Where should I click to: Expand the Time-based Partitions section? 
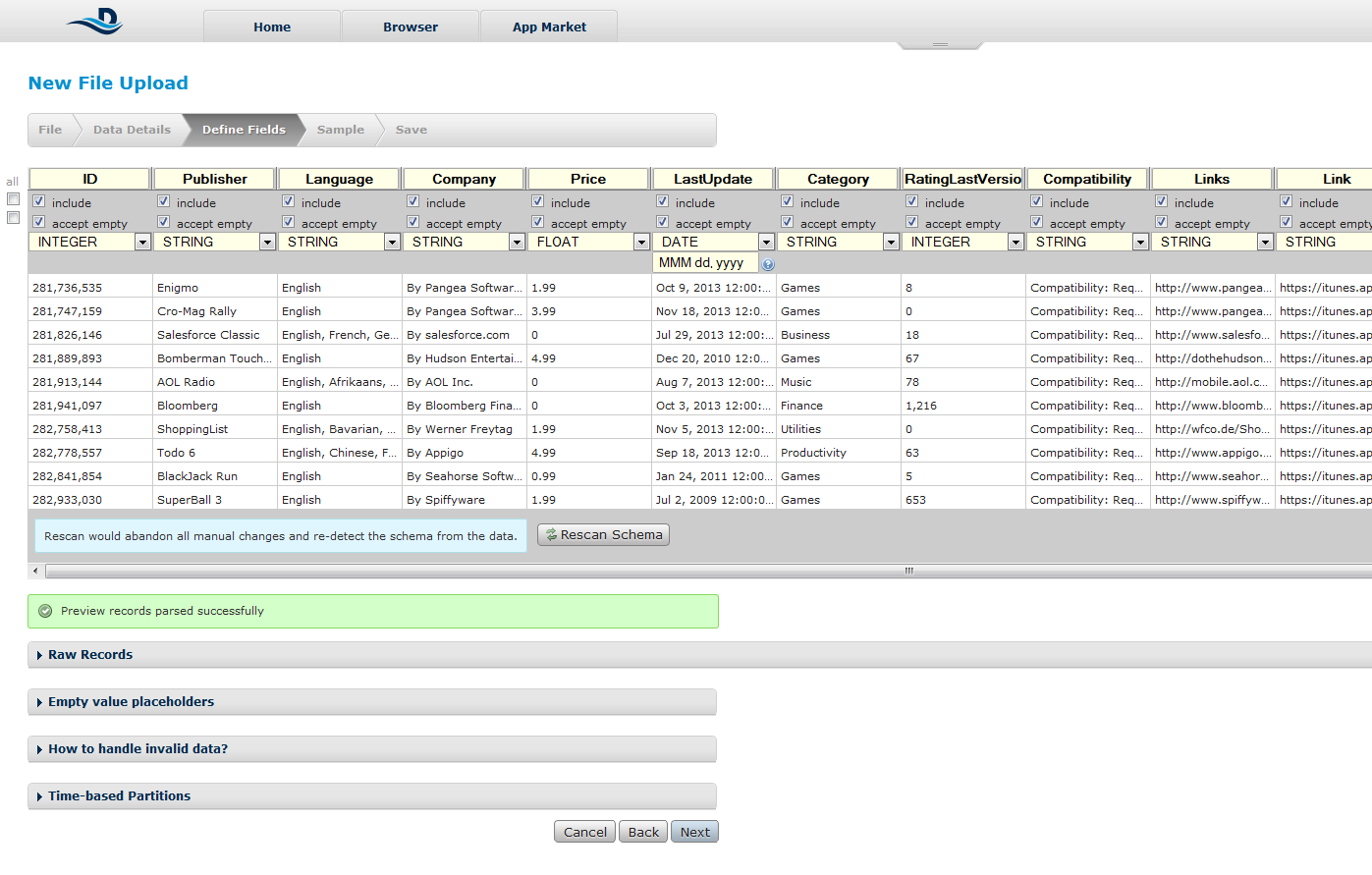tap(372, 796)
